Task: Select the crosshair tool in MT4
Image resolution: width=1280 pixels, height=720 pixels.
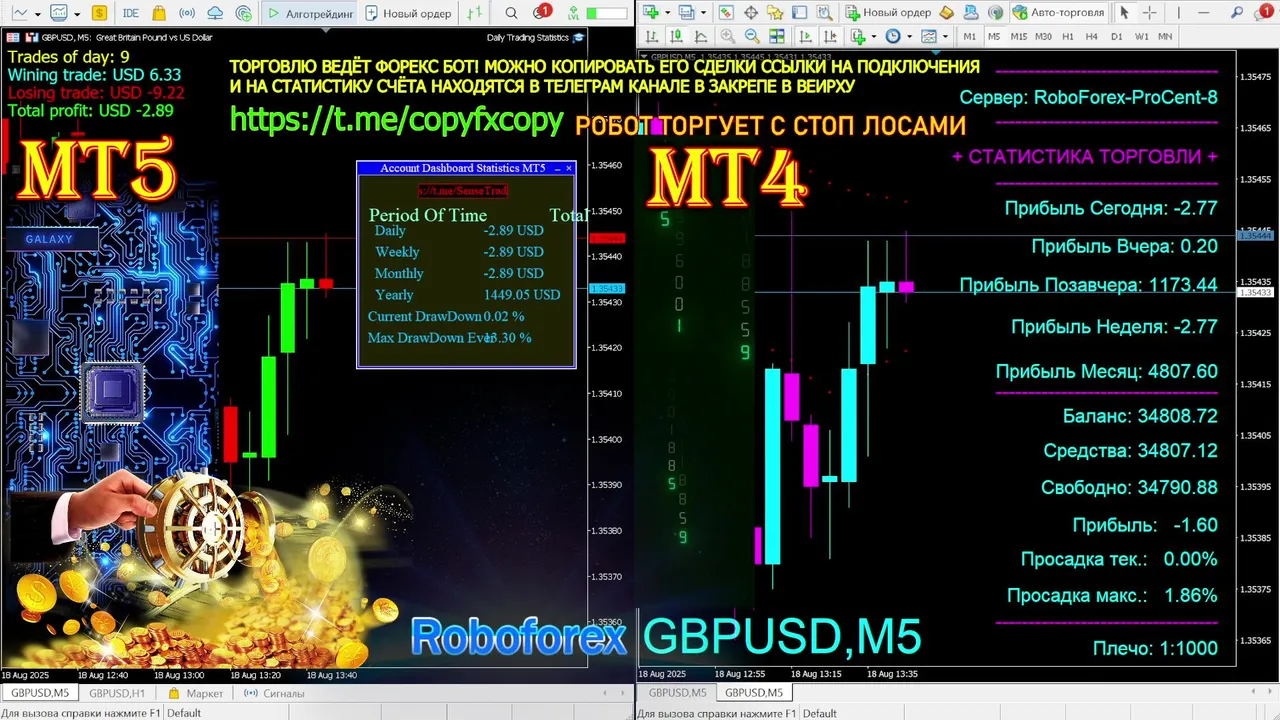Action: 1149,12
